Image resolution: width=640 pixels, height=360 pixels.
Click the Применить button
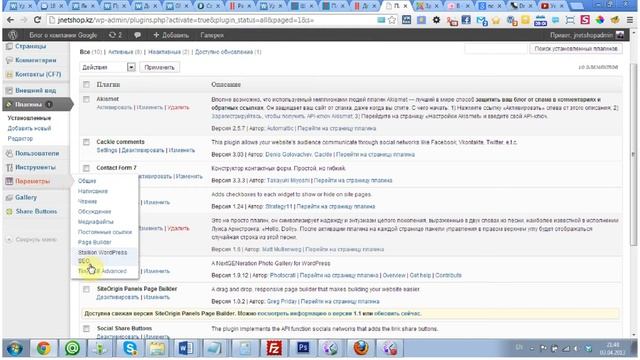point(159,67)
